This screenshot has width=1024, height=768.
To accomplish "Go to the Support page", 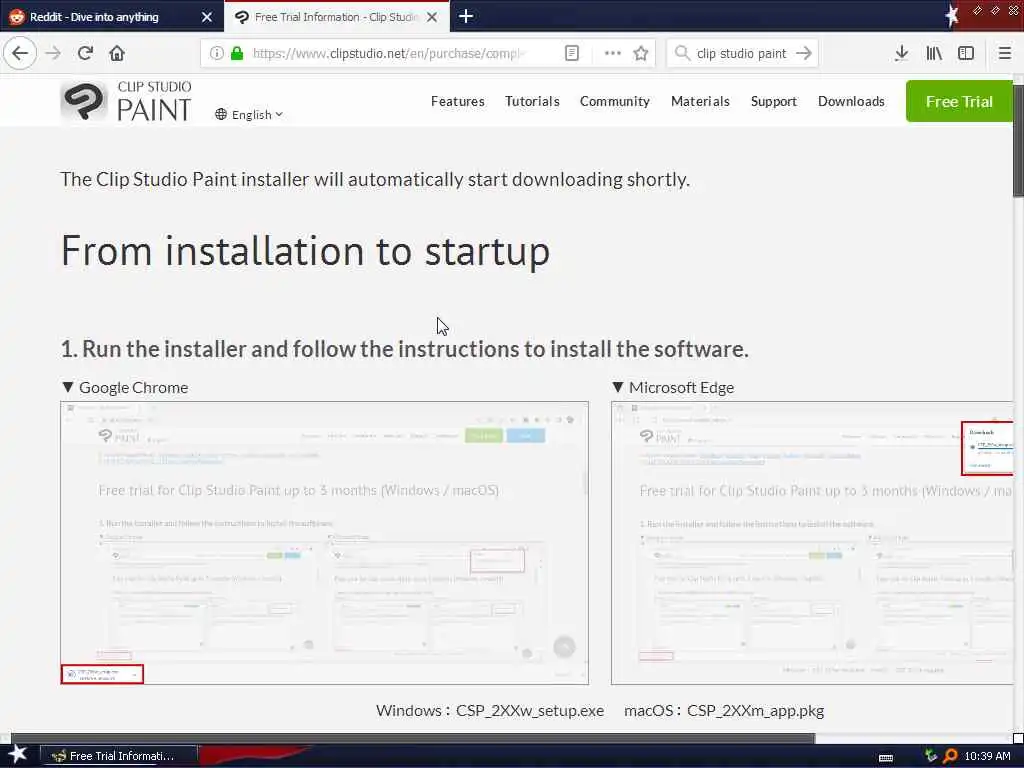I will pyautogui.click(x=774, y=101).
